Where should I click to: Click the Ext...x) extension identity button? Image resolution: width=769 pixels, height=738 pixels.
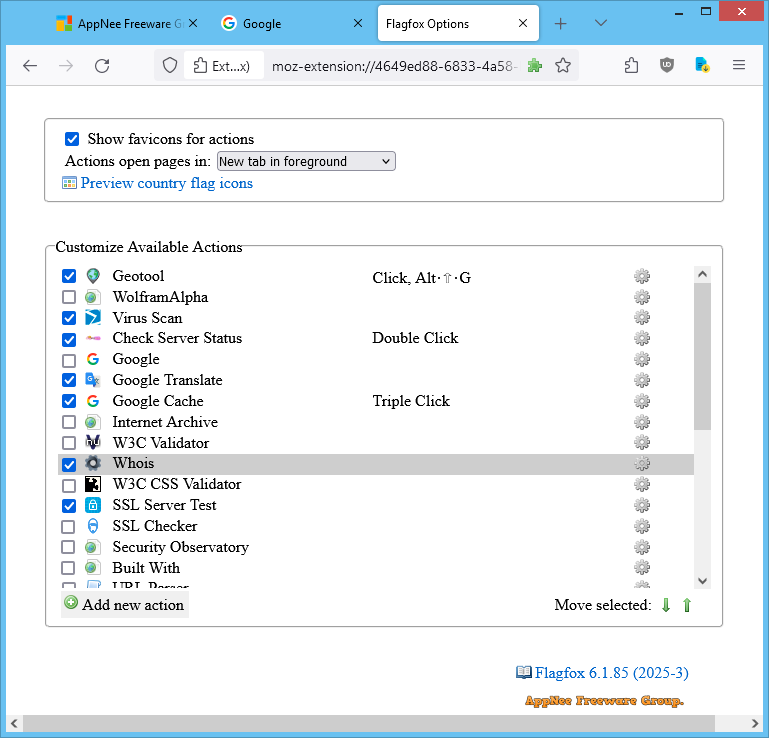(x=223, y=65)
